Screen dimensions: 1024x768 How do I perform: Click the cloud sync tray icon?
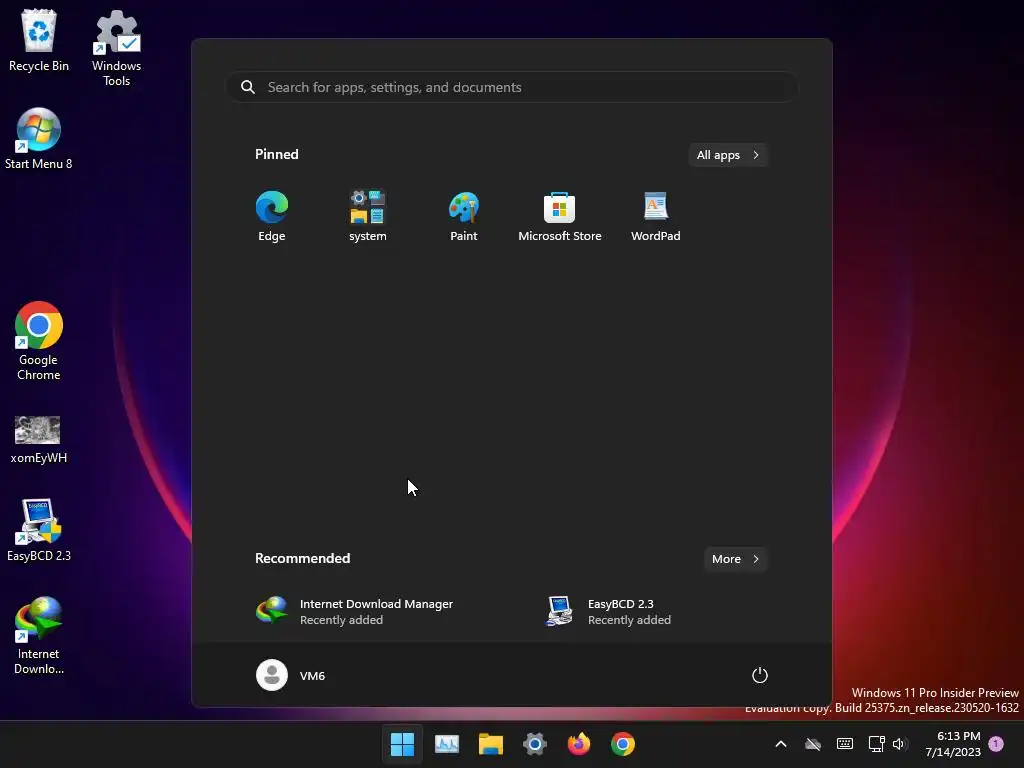812,744
